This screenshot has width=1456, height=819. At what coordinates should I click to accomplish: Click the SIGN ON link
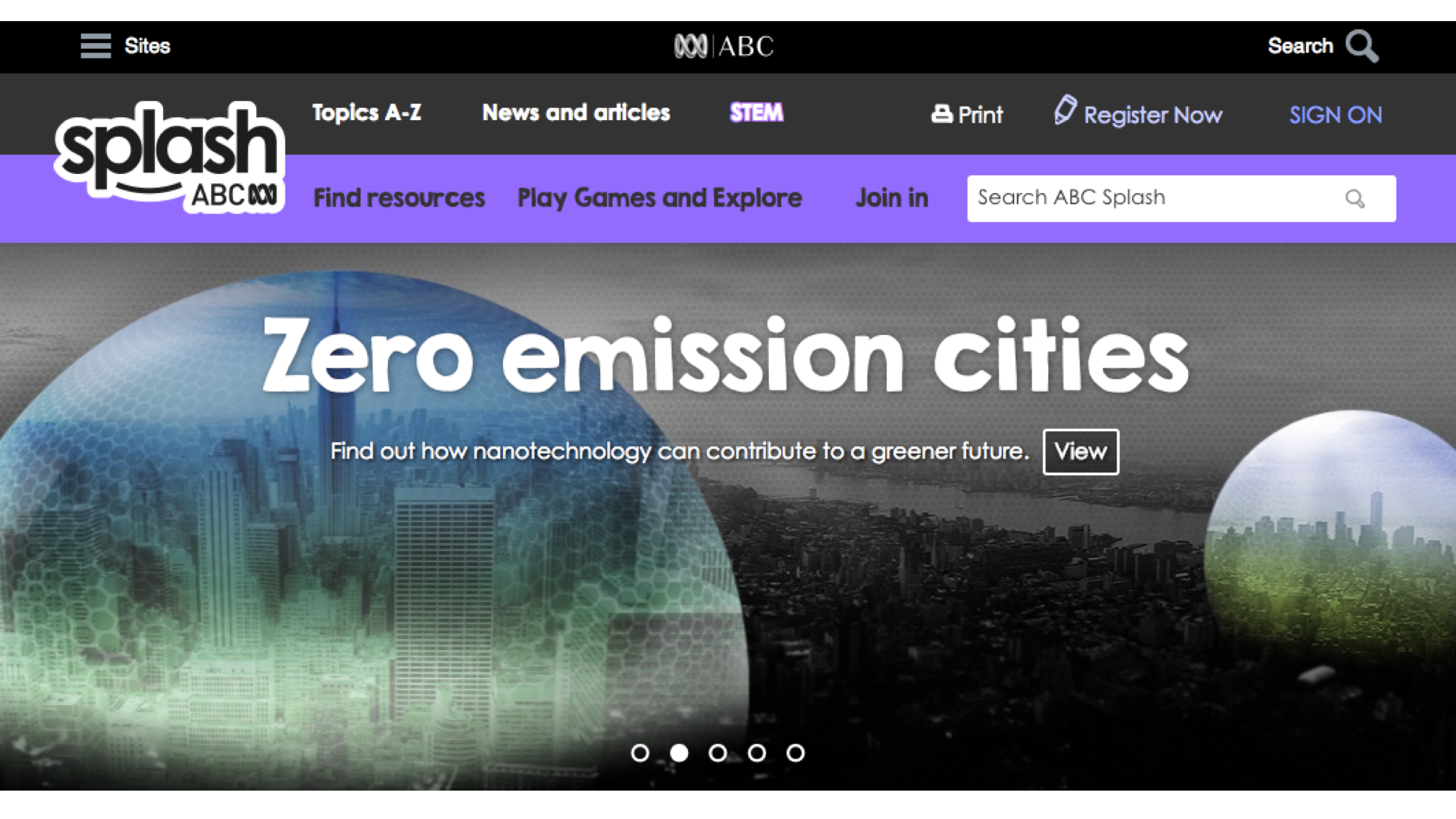click(x=1335, y=115)
